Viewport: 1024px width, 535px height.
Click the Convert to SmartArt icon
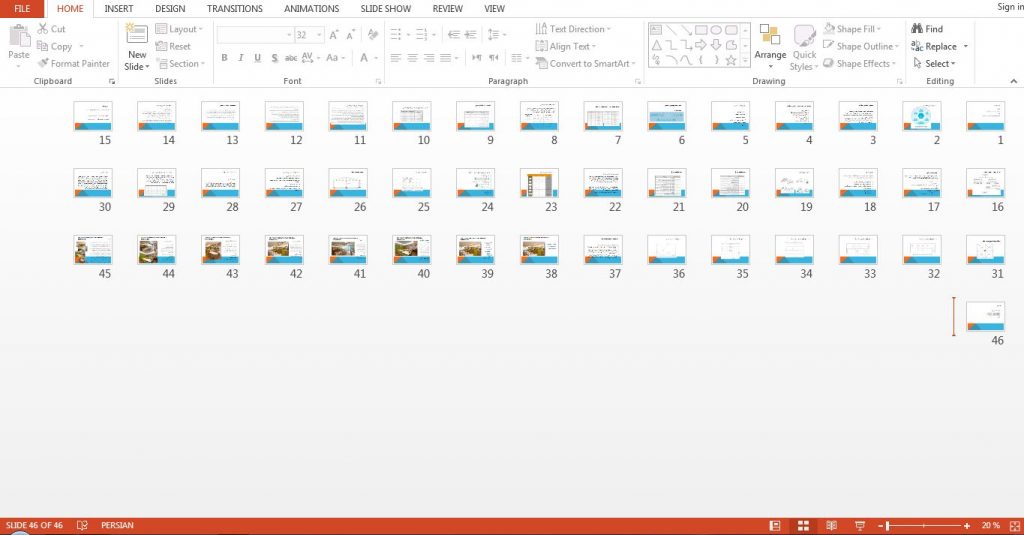point(541,63)
